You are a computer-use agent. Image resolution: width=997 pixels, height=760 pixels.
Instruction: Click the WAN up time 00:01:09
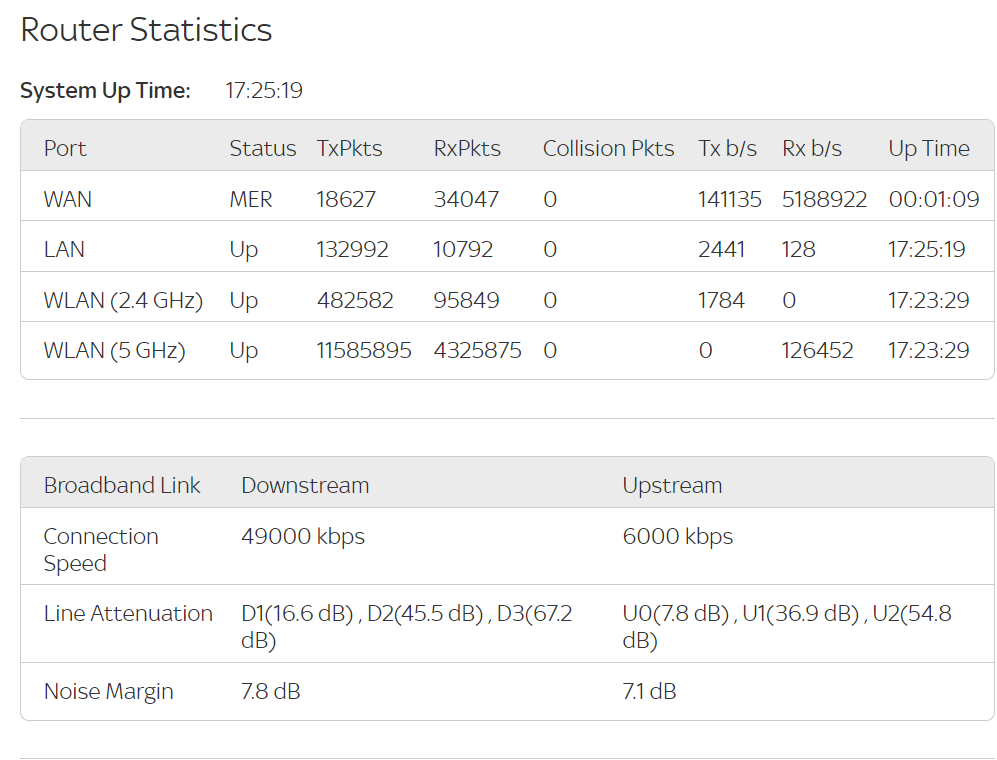tap(934, 200)
